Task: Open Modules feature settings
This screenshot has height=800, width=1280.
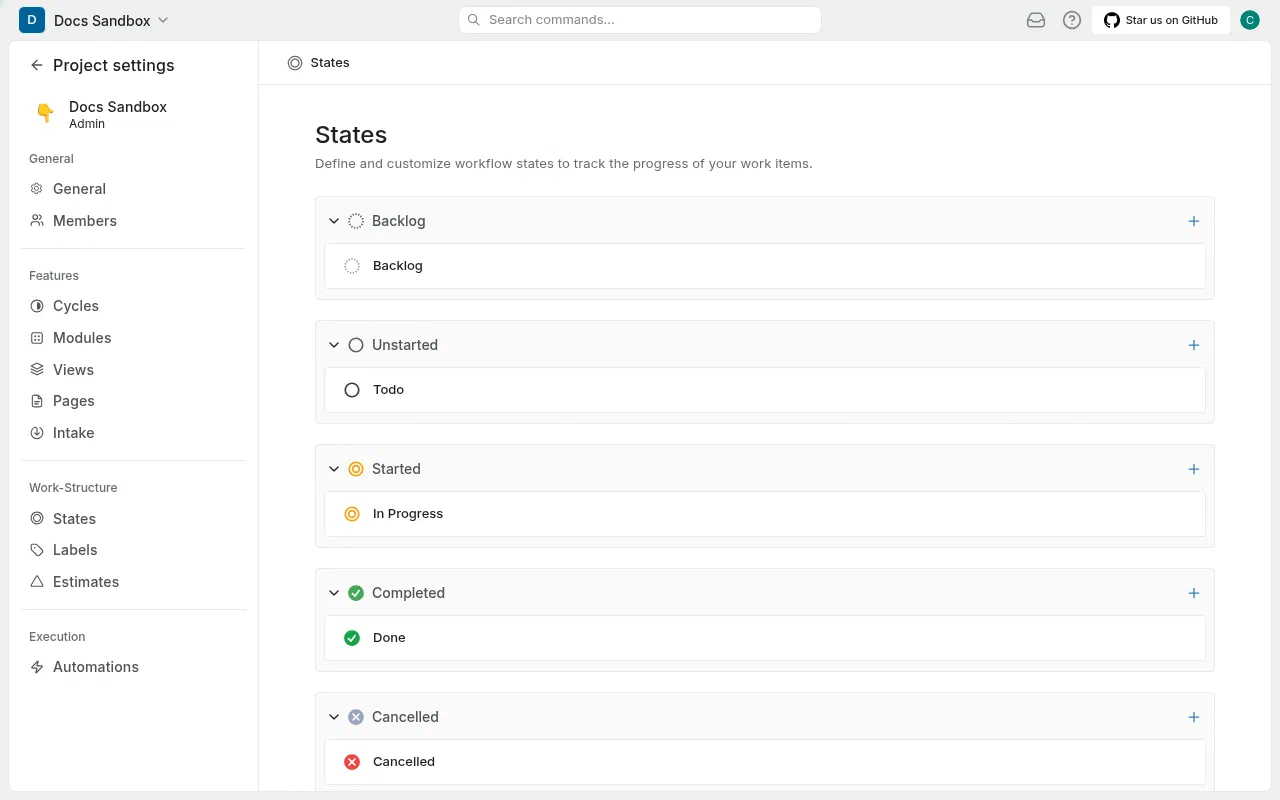Action: pyautogui.click(x=134, y=338)
